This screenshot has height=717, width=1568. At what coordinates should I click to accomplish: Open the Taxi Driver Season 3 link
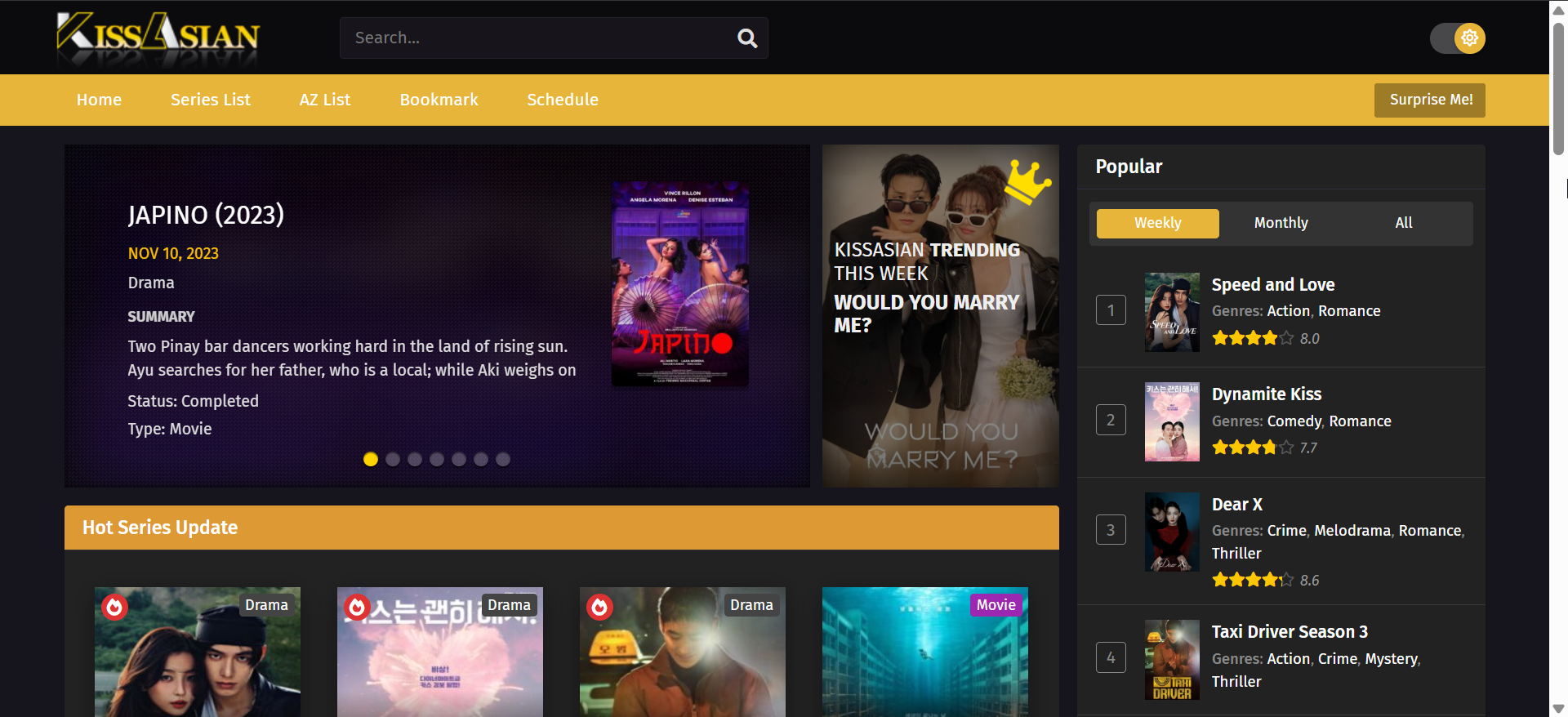1290,632
